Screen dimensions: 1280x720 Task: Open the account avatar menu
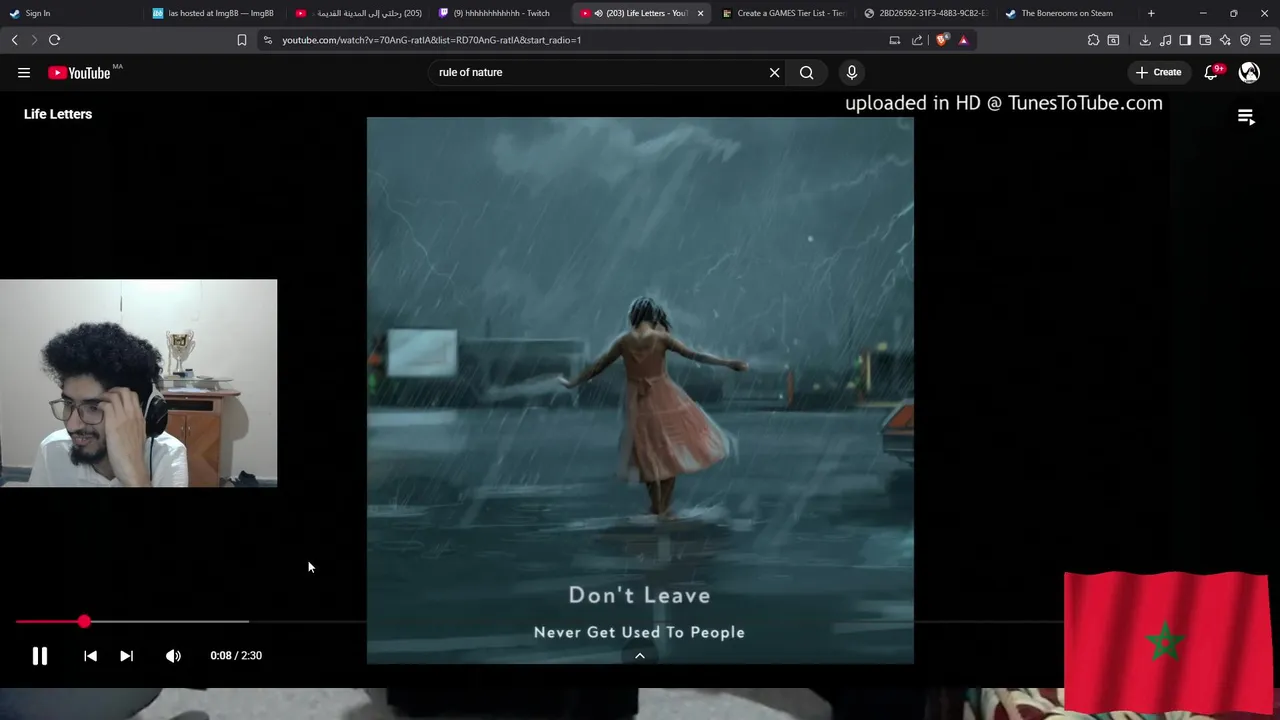(1249, 72)
